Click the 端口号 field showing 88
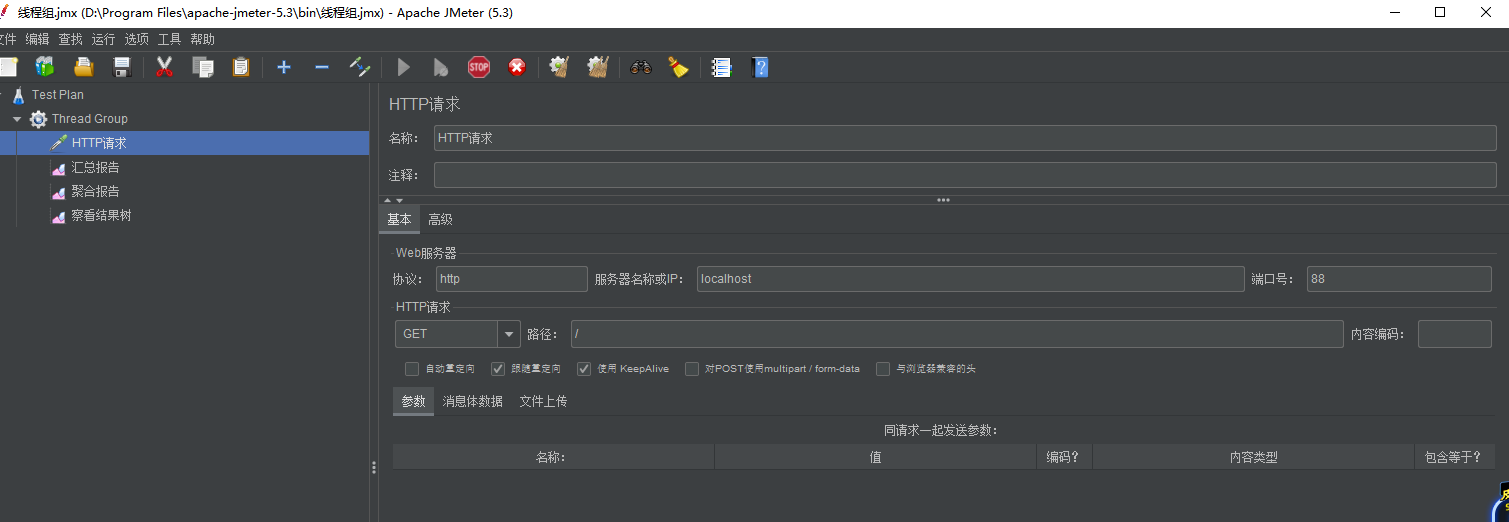 click(1399, 279)
